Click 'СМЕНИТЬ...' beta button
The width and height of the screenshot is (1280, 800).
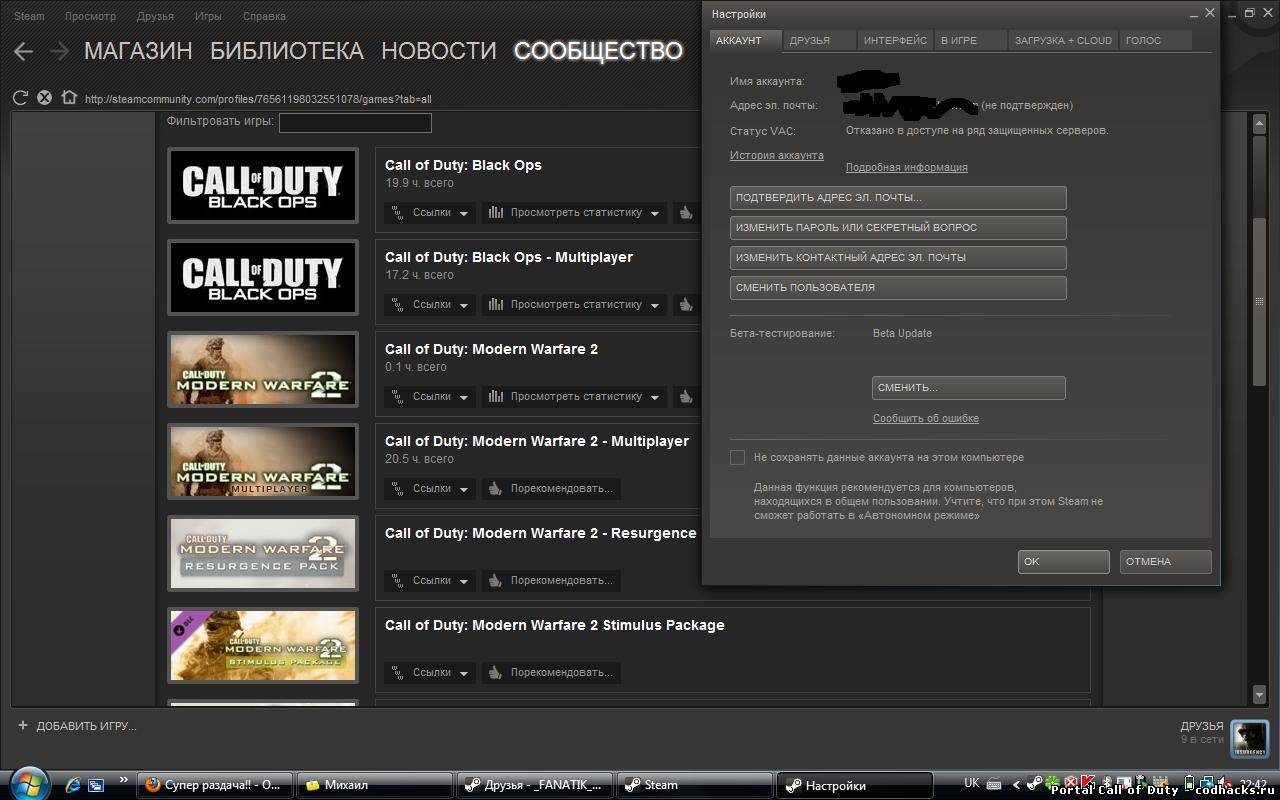[x=969, y=388]
